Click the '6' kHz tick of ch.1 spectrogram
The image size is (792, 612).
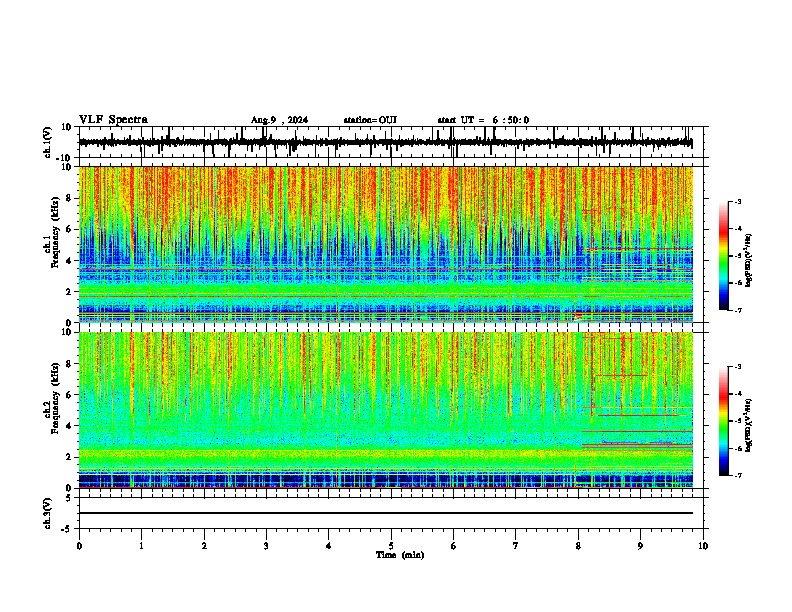(69, 230)
